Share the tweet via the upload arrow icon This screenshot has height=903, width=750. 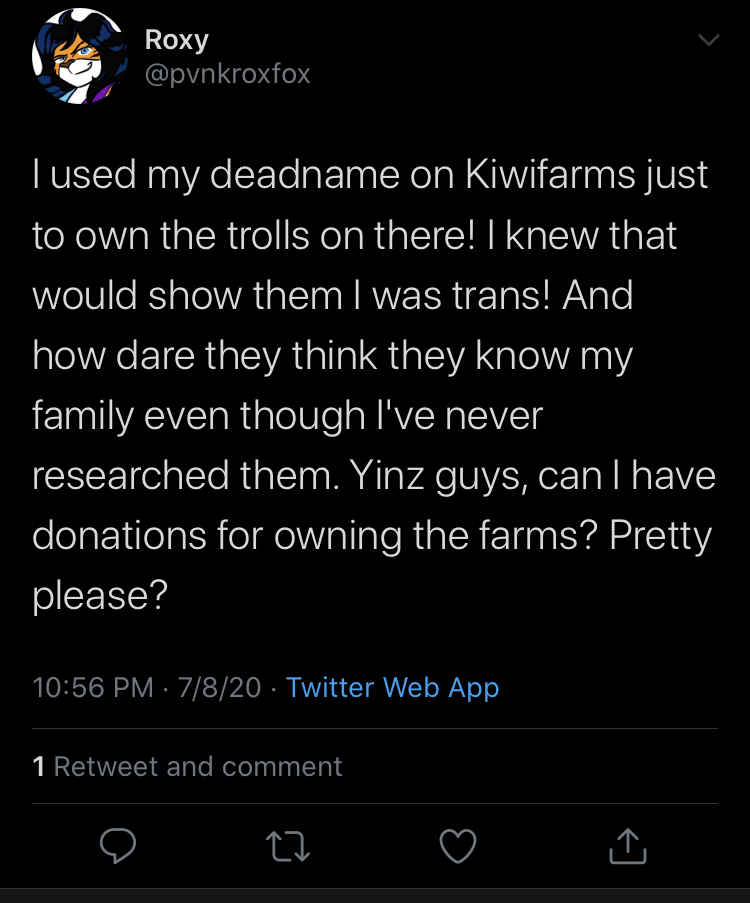pyautogui.click(x=628, y=846)
